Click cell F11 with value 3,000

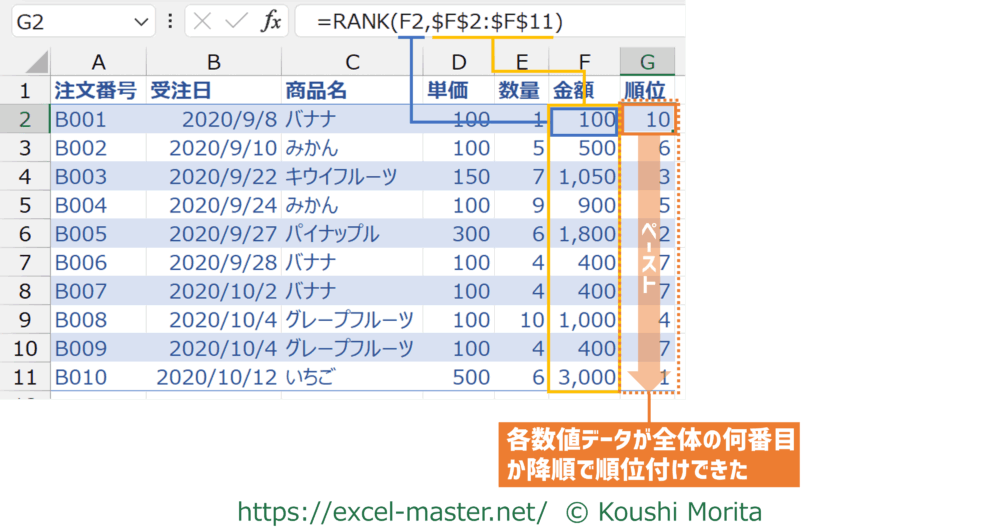584,378
